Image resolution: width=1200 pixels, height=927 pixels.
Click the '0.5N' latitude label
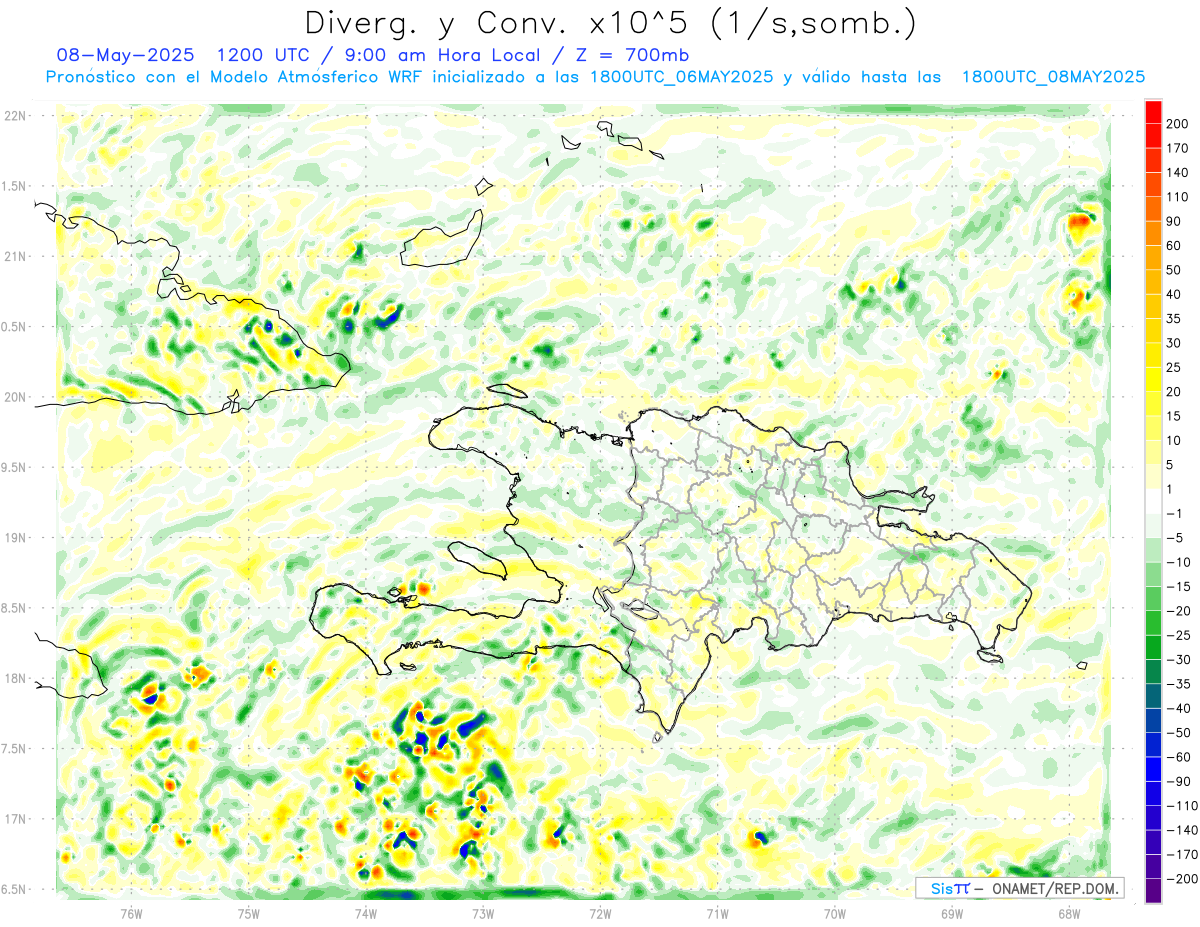[x=14, y=327]
